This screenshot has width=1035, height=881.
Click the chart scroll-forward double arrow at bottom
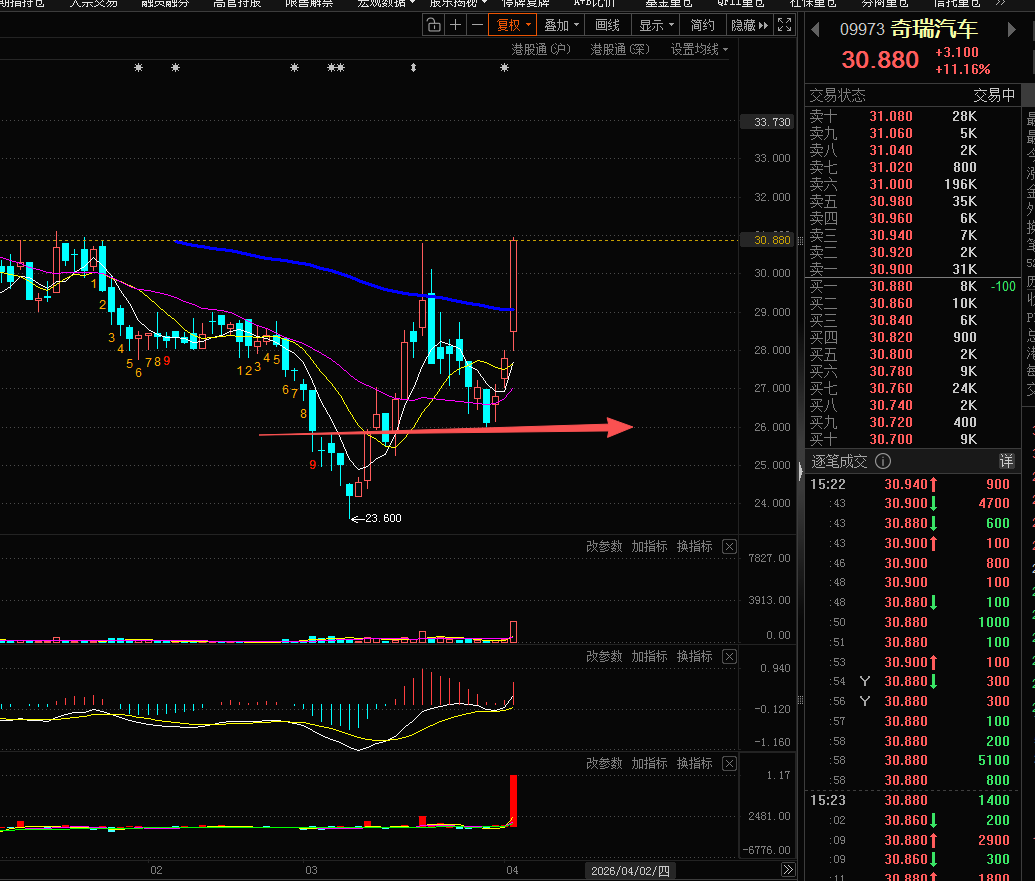tap(787, 869)
